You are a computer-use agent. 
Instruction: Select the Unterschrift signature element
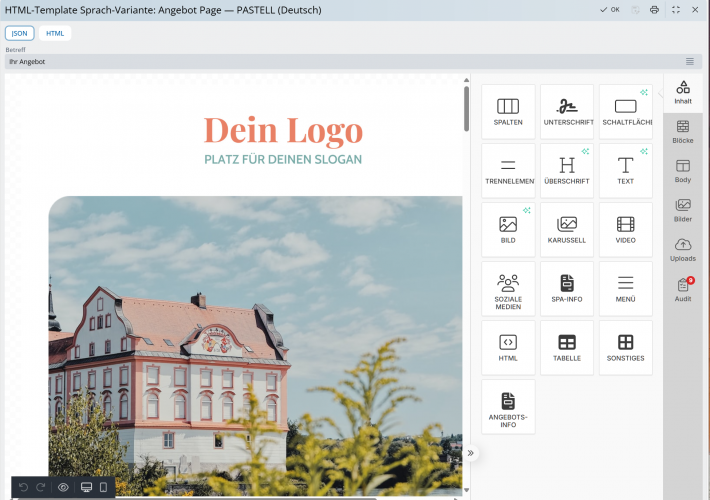567,111
